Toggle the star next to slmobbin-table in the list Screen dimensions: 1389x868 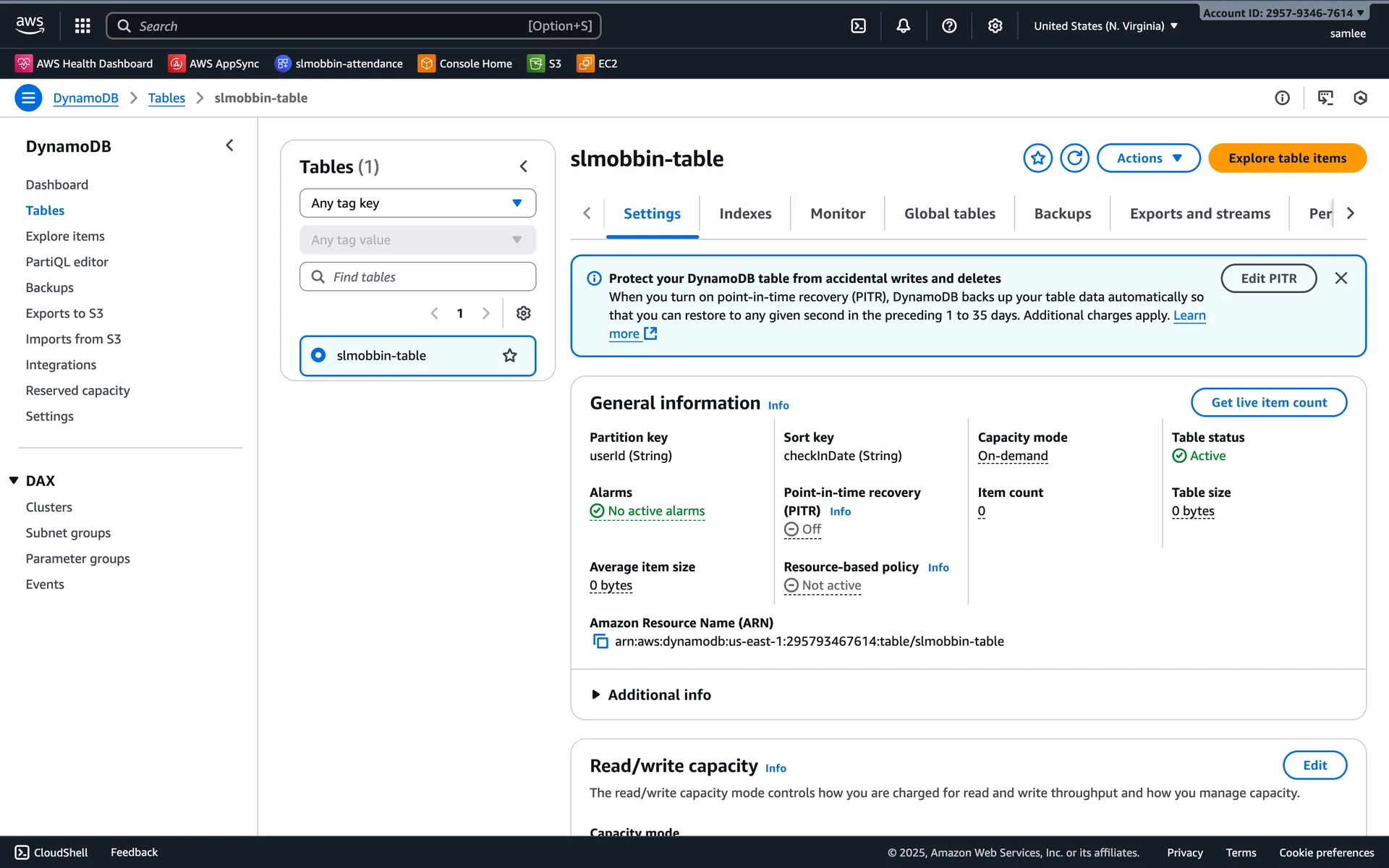pyautogui.click(x=510, y=355)
